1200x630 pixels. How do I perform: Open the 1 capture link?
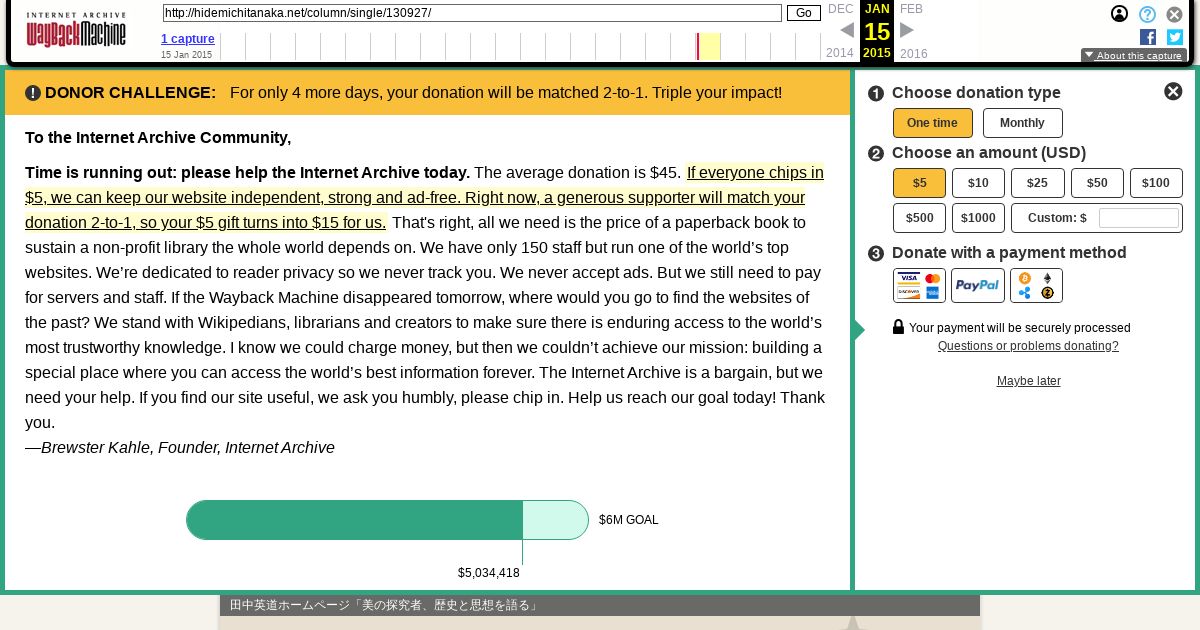pos(188,39)
